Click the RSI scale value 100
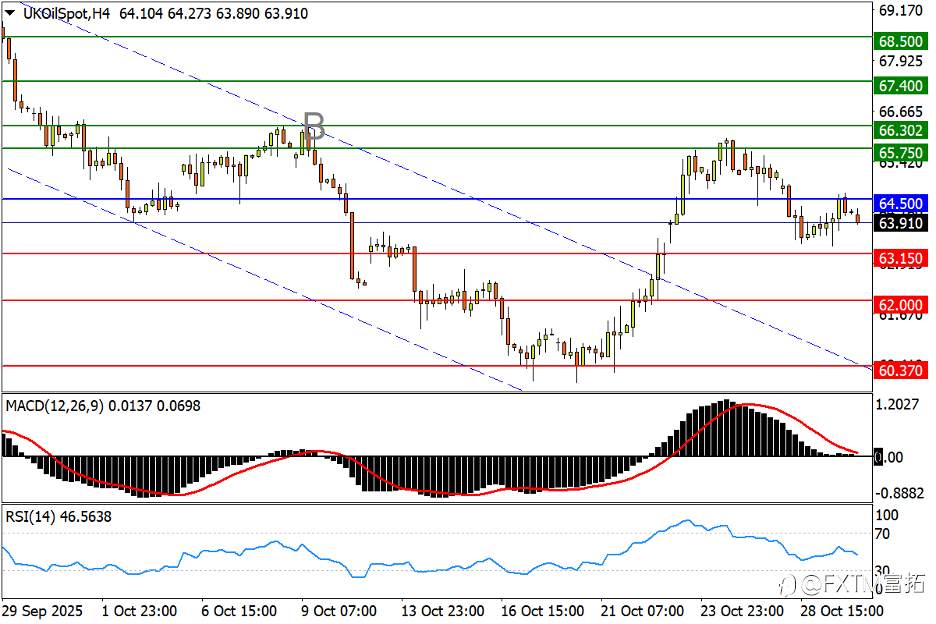936x624 pixels. (x=886, y=515)
